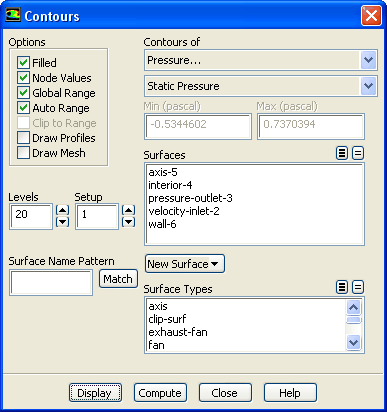Disable the Global Range option
Screen dimensions: 387x412
click(x=23, y=93)
